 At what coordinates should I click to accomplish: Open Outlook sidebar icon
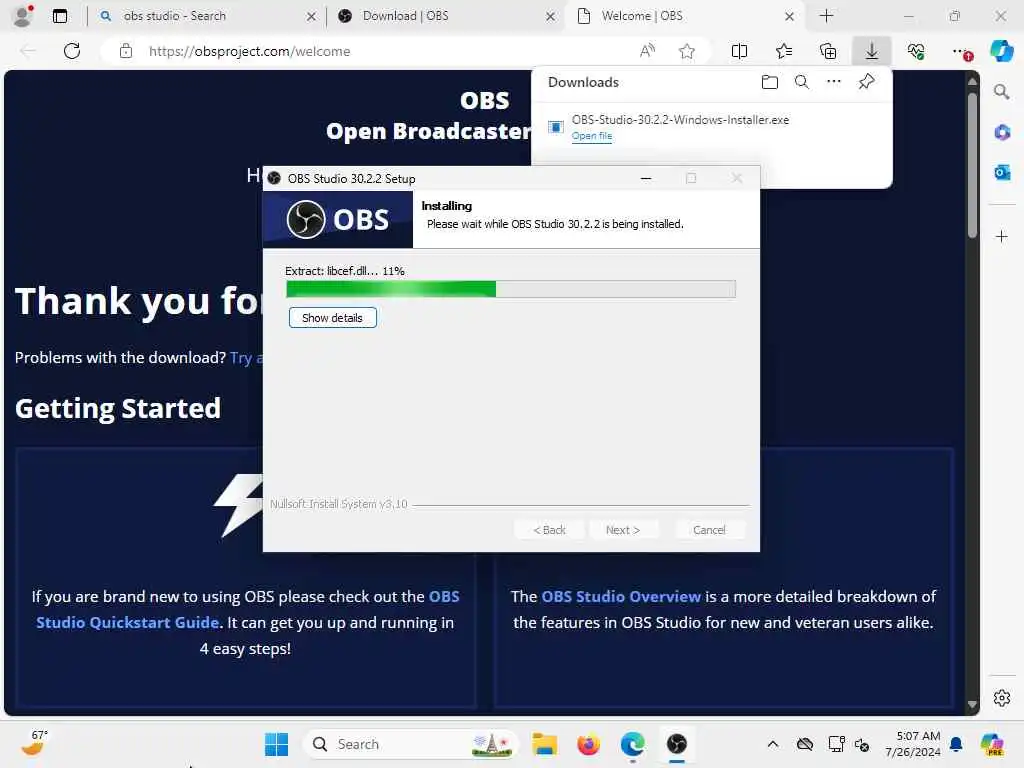[1002, 172]
